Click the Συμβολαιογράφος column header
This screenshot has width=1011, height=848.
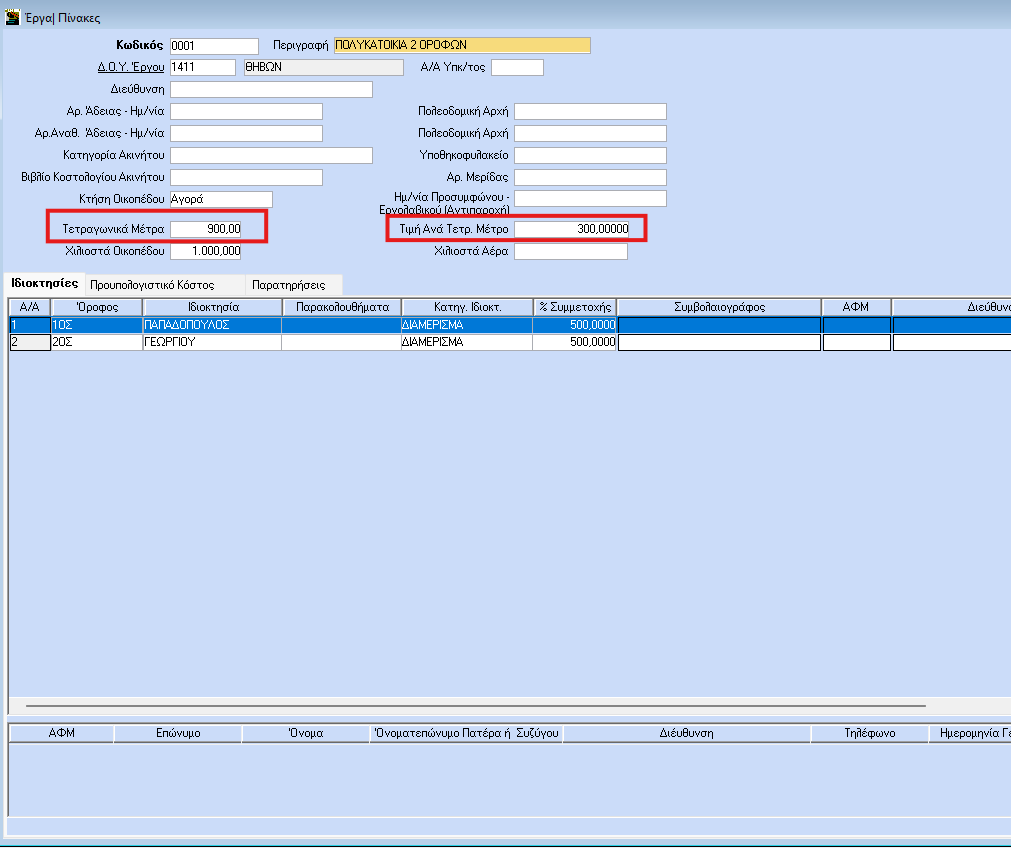pyautogui.click(x=719, y=307)
